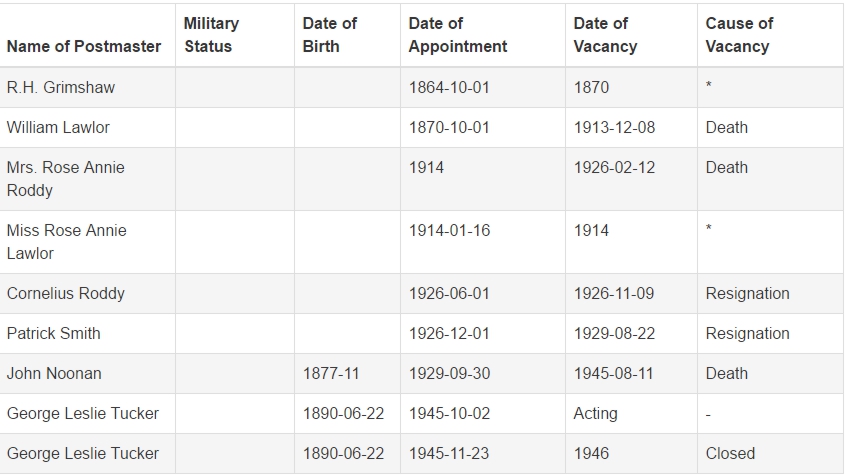Select the Cause of Vacancy header
This screenshot has height=476, width=845.
point(739,35)
